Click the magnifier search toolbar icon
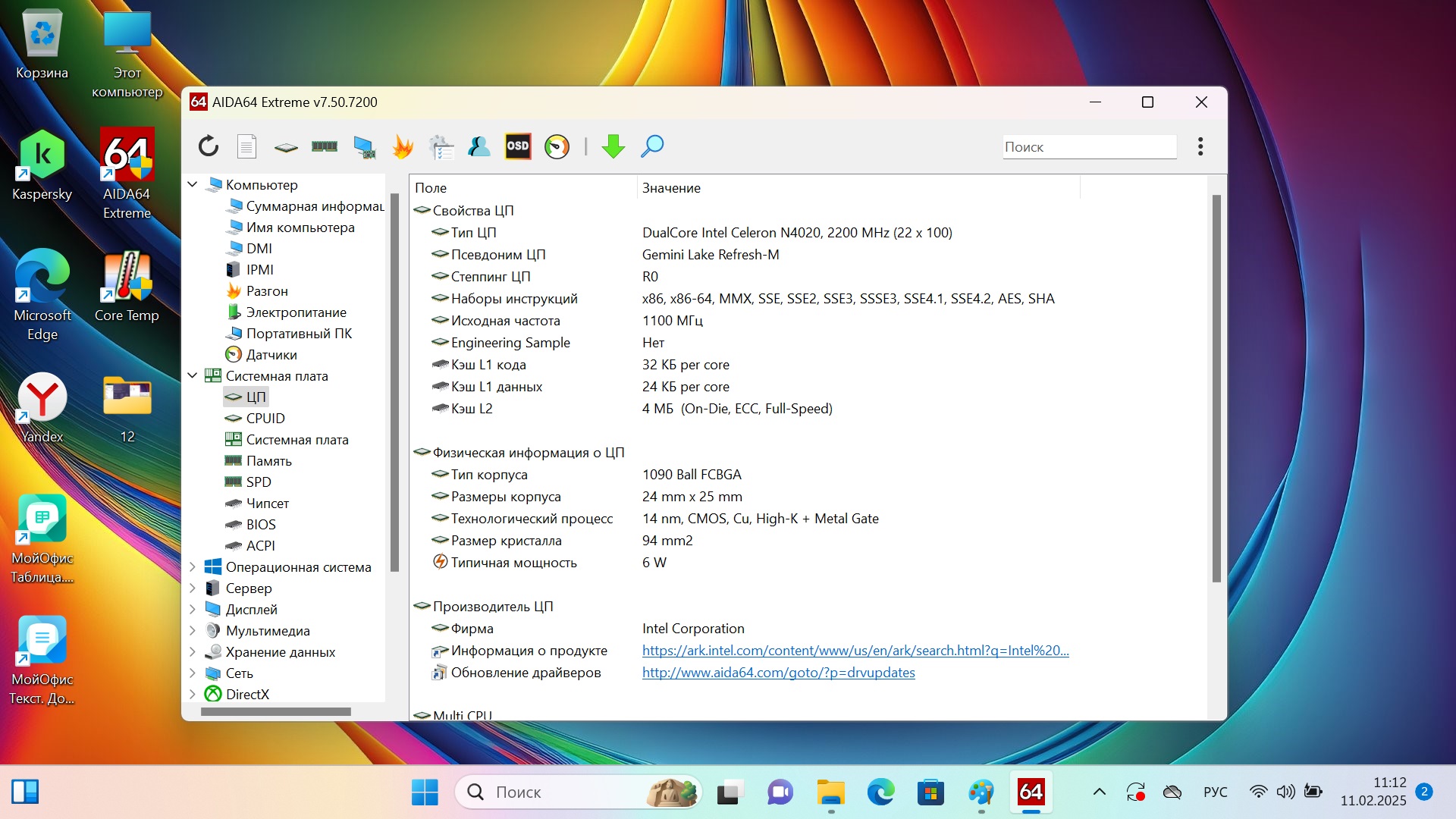Image resolution: width=1456 pixels, height=819 pixels. coord(652,146)
